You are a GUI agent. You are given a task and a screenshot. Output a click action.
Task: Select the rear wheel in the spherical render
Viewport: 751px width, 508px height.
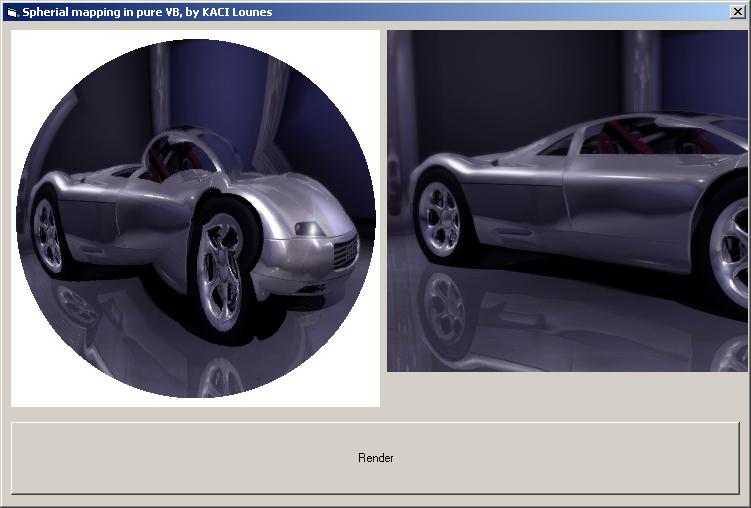pos(47,234)
